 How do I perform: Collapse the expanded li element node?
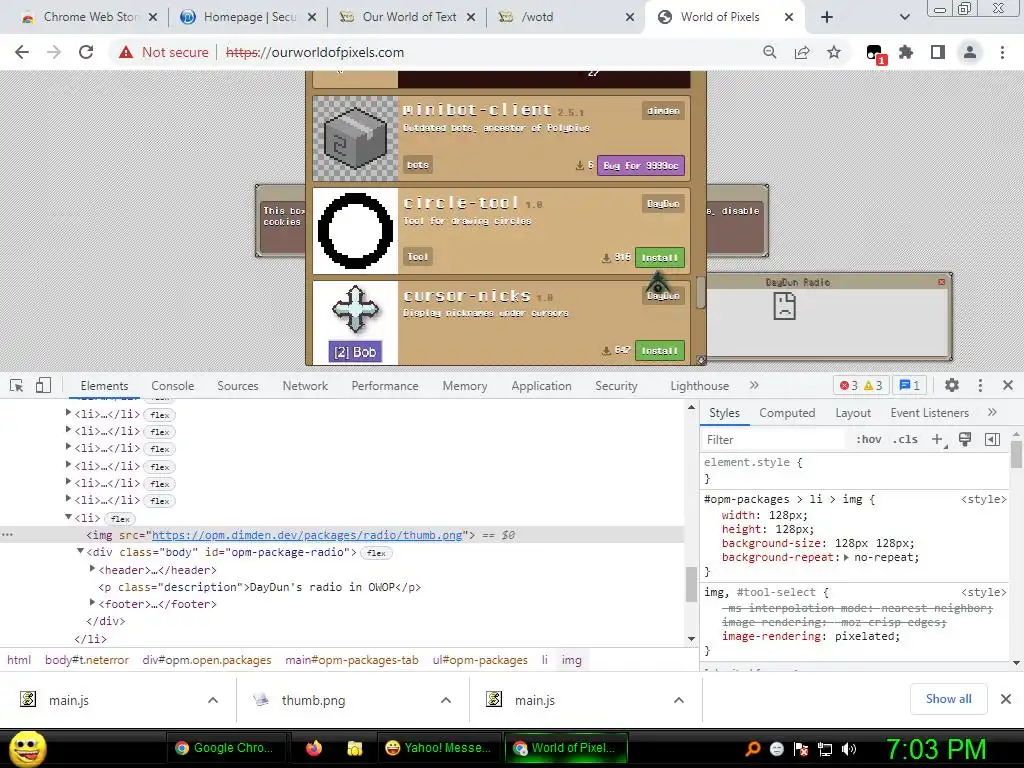[x=68, y=517]
